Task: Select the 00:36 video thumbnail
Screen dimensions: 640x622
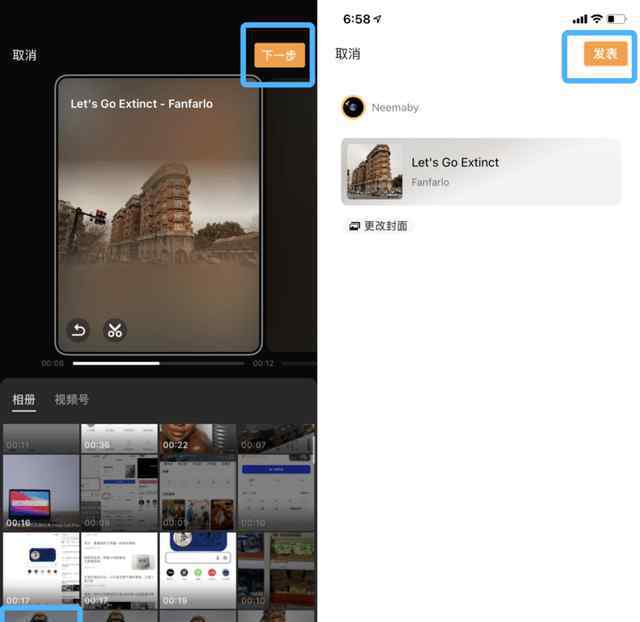Action: click(x=119, y=439)
